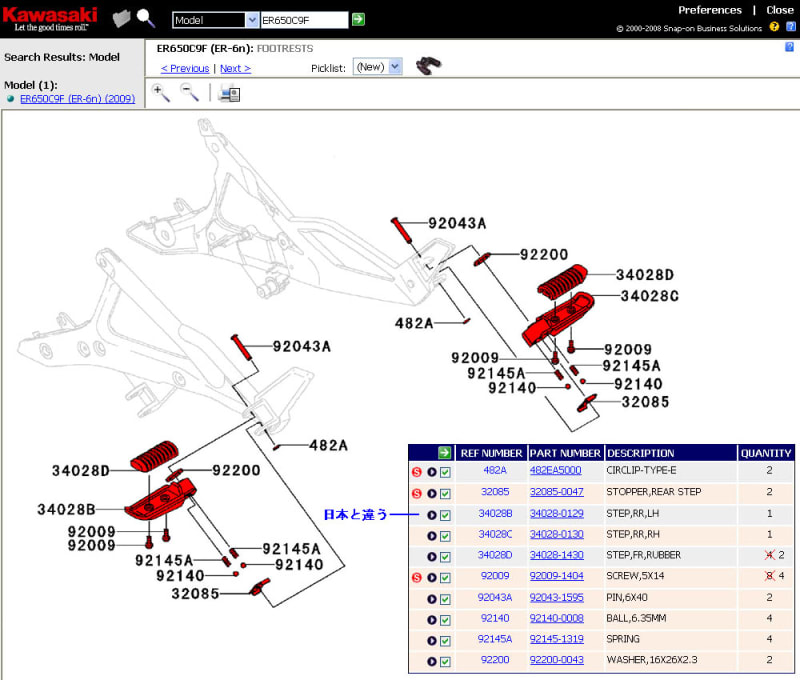Click the QUANTITY column header
800x680 pixels.
766,453
